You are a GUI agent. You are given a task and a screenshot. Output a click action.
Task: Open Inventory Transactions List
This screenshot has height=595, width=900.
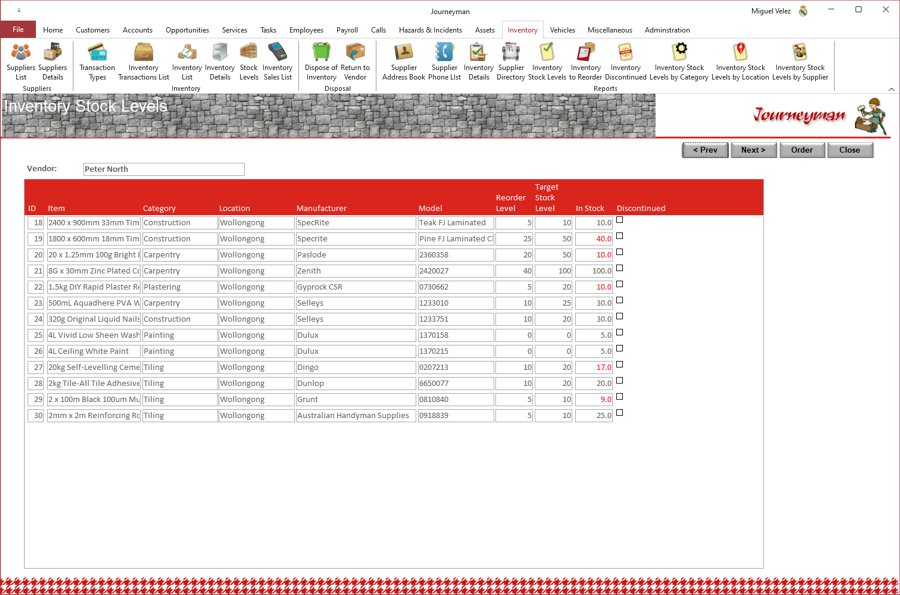[143, 62]
